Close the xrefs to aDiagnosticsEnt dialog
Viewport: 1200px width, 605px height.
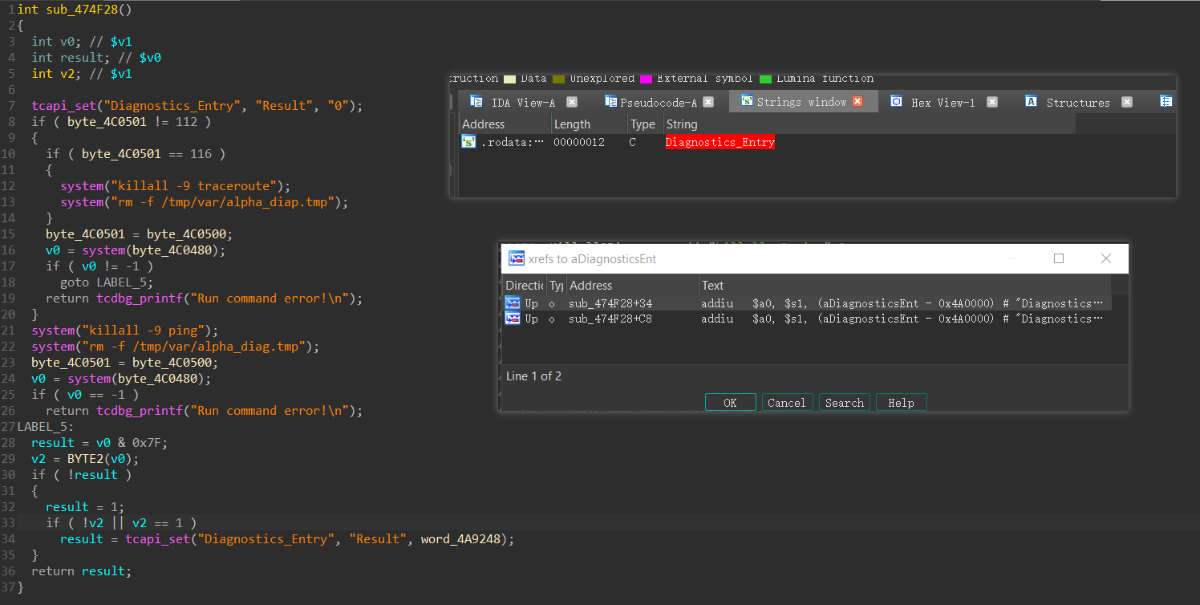point(1106,258)
